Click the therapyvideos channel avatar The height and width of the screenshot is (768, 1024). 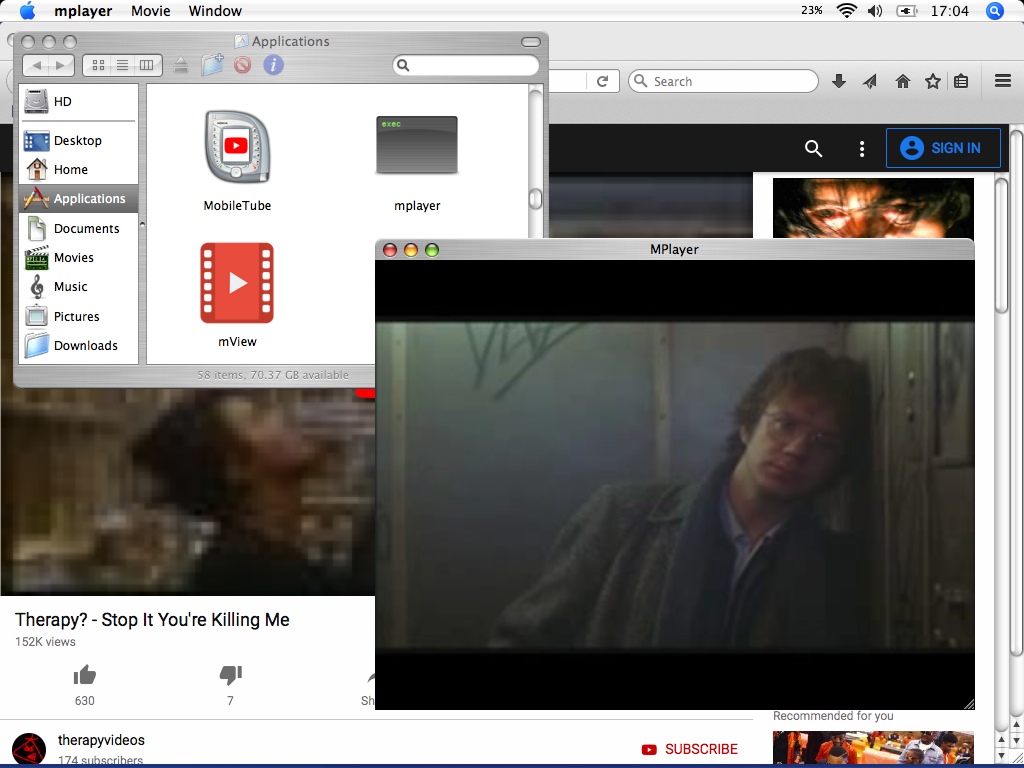tap(29, 749)
